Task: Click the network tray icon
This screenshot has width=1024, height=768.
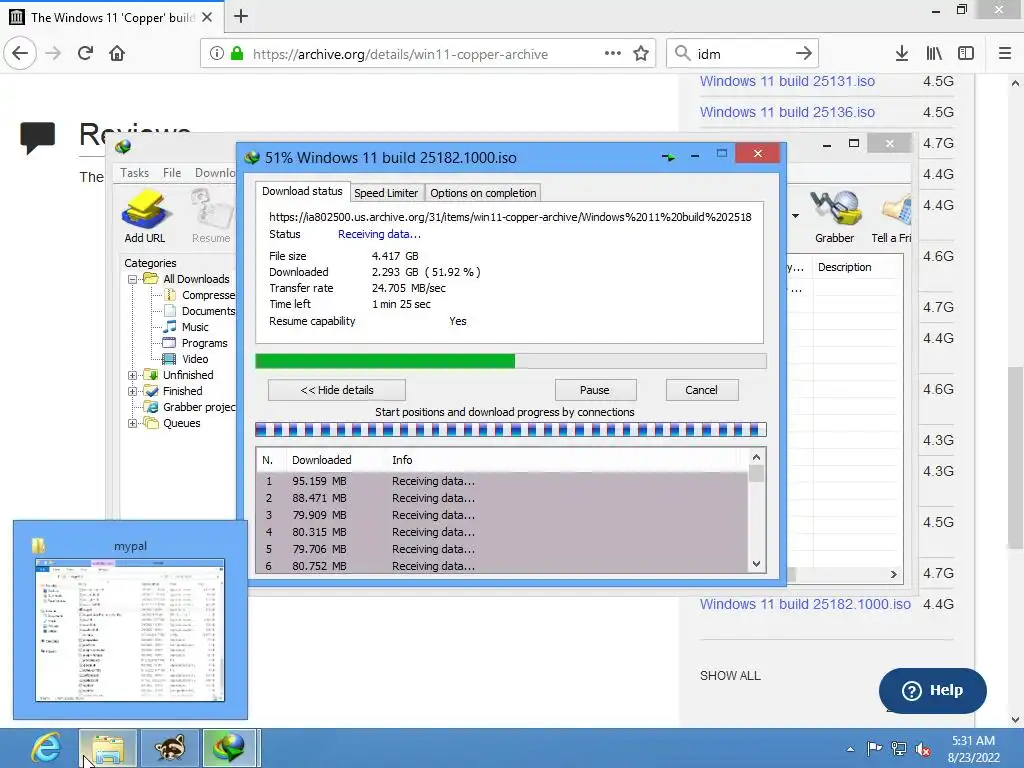Action: [x=899, y=749]
